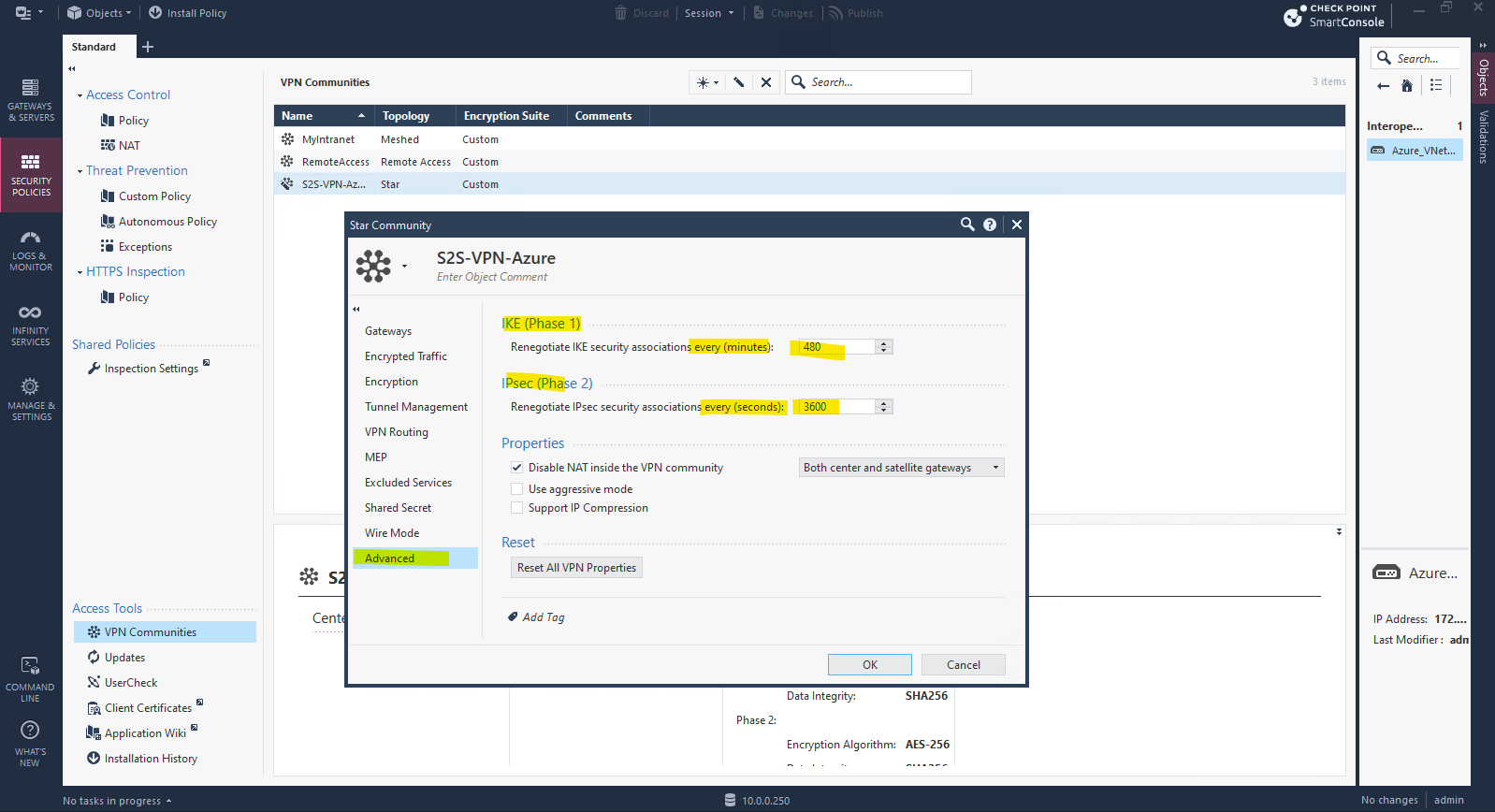Open Infinity Services sidebar view

(31, 325)
